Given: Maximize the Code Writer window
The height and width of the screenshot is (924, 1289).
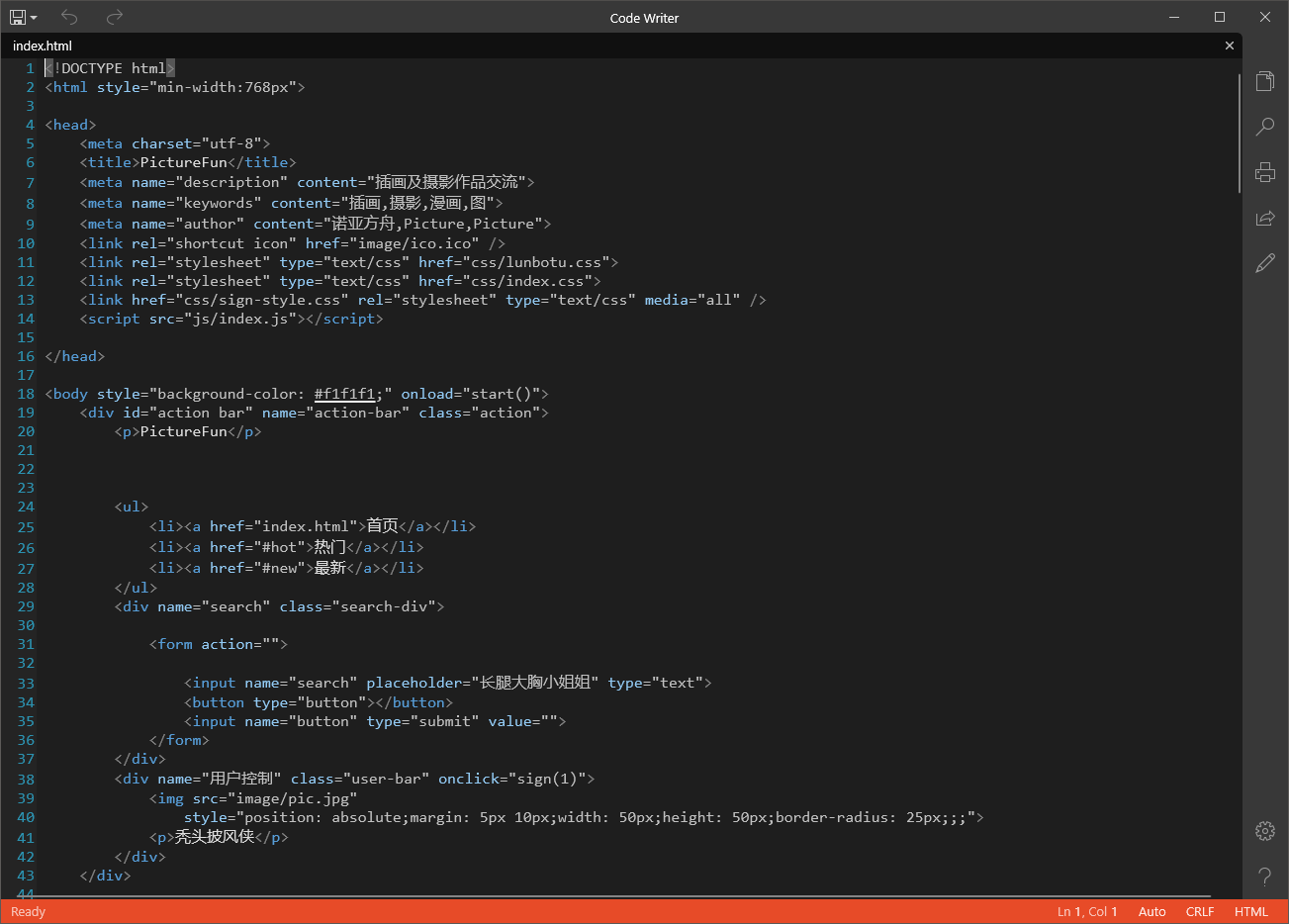Looking at the screenshot, I should [x=1220, y=17].
